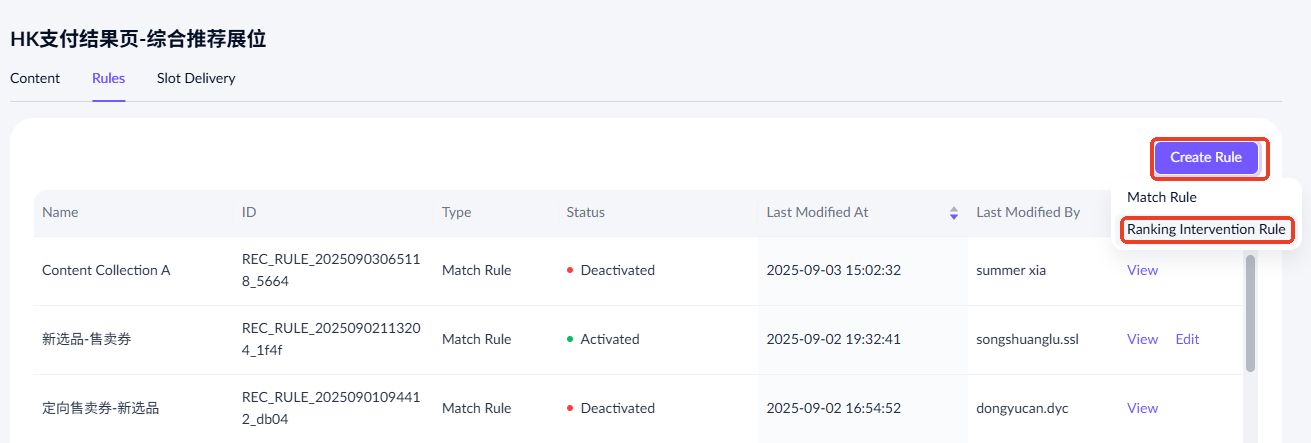Select the 定向售卖券-新选品 row name
This screenshot has width=1311, height=443.
coord(101,408)
